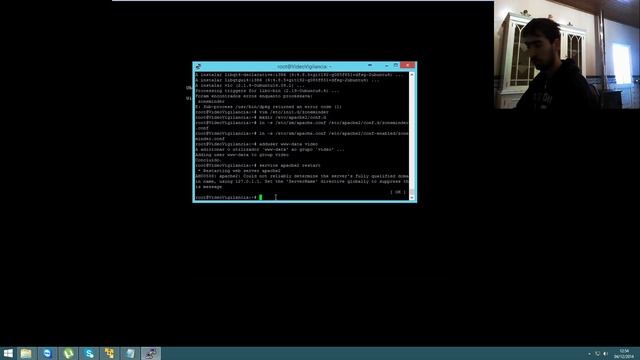Open uTorrent from the taskbar
Image resolution: width=640 pixels, height=360 pixels.
pos(68,353)
